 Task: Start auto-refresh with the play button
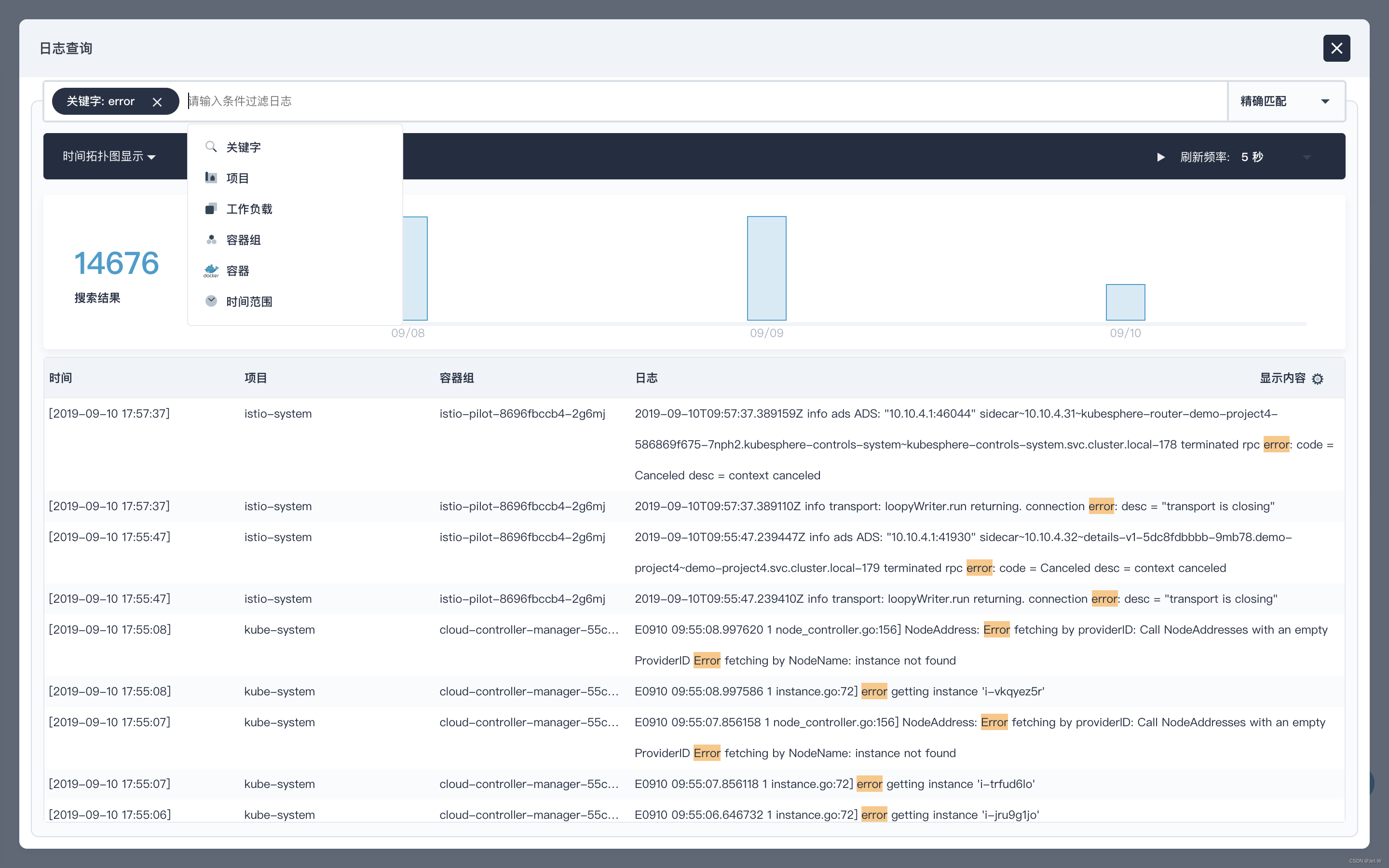click(1160, 157)
